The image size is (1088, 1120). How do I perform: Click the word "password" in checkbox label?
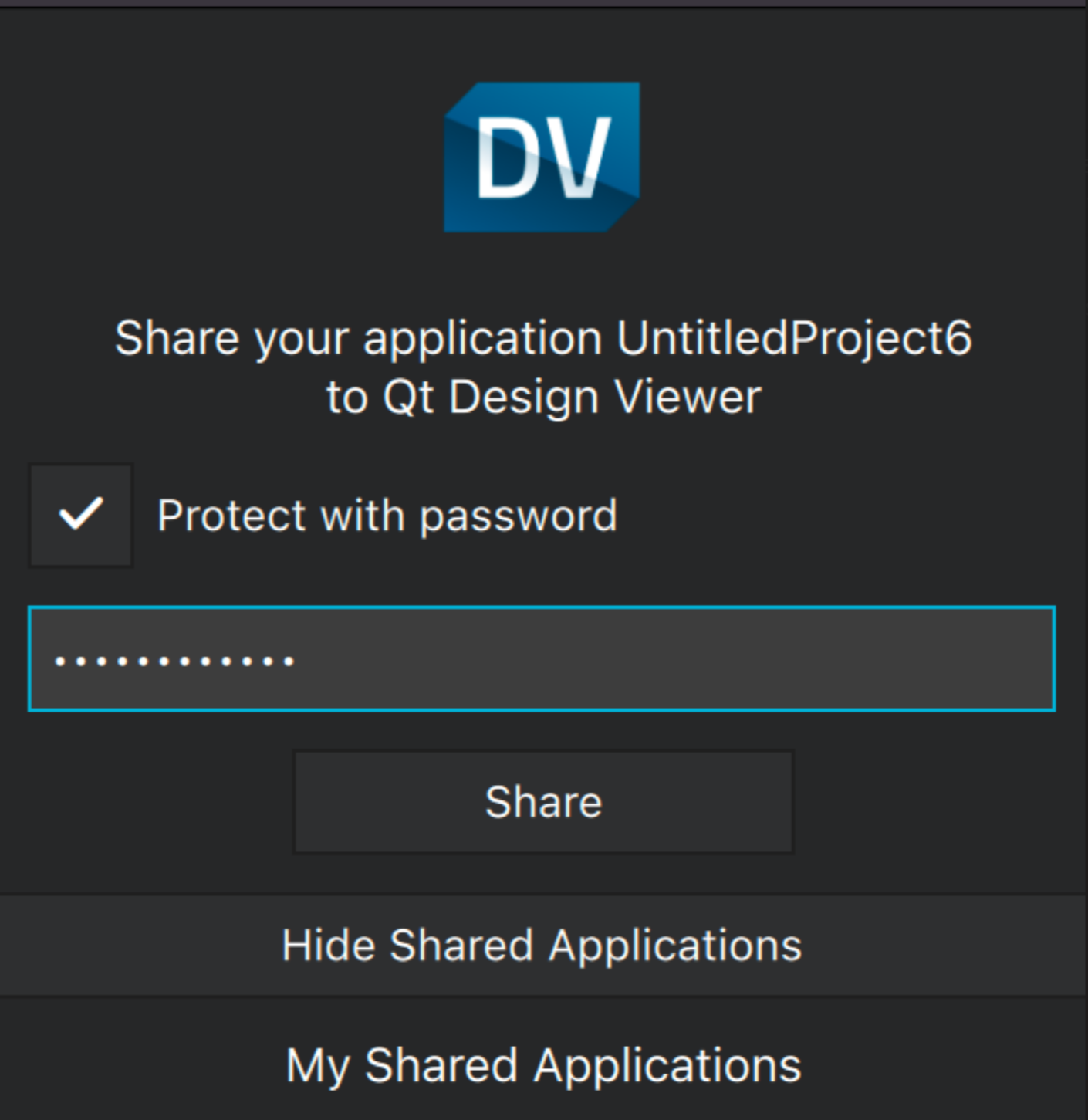(x=518, y=516)
